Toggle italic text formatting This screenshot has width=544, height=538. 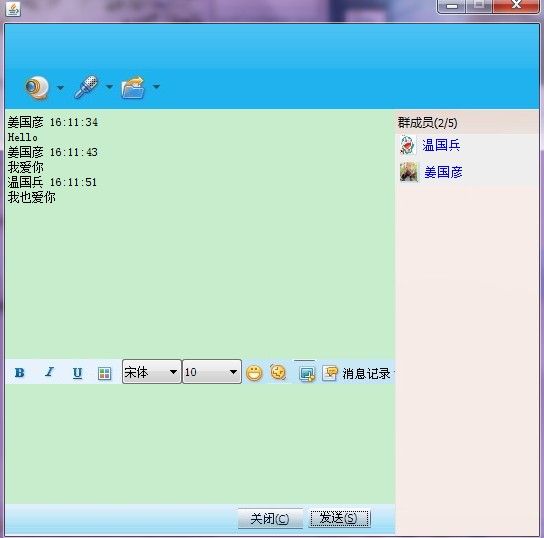point(50,372)
